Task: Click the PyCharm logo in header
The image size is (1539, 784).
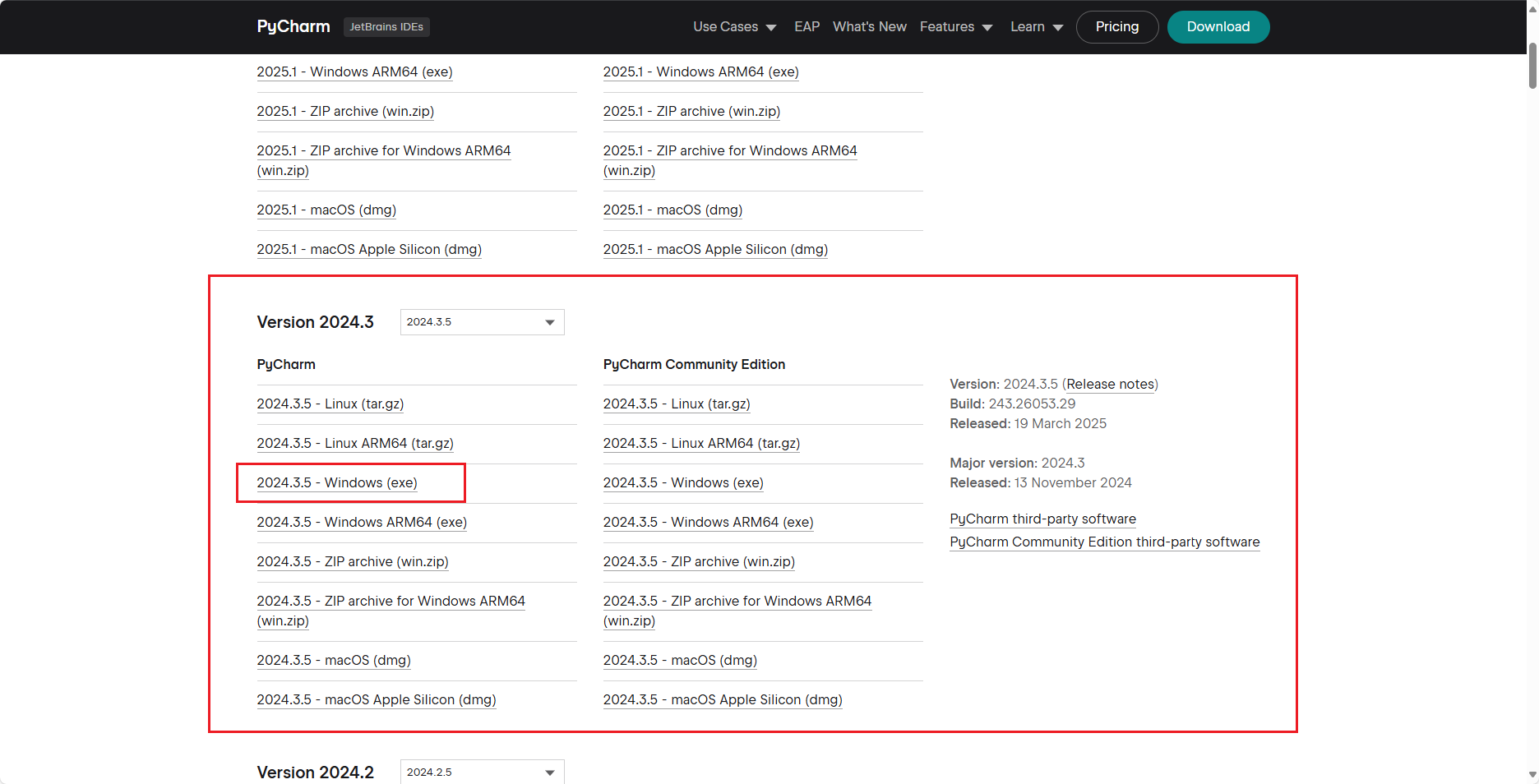Action: (x=293, y=26)
